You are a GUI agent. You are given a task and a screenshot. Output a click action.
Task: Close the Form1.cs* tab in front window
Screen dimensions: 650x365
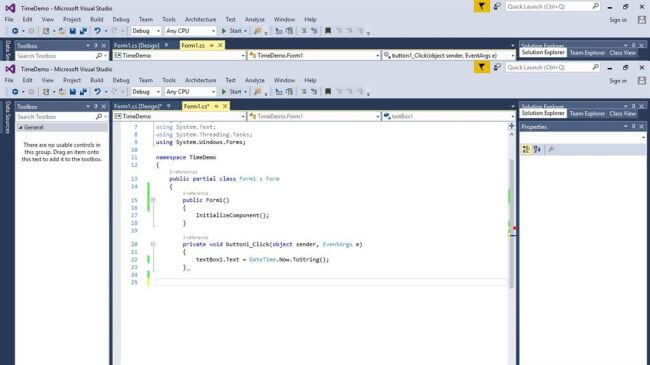click(x=225, y=106)
